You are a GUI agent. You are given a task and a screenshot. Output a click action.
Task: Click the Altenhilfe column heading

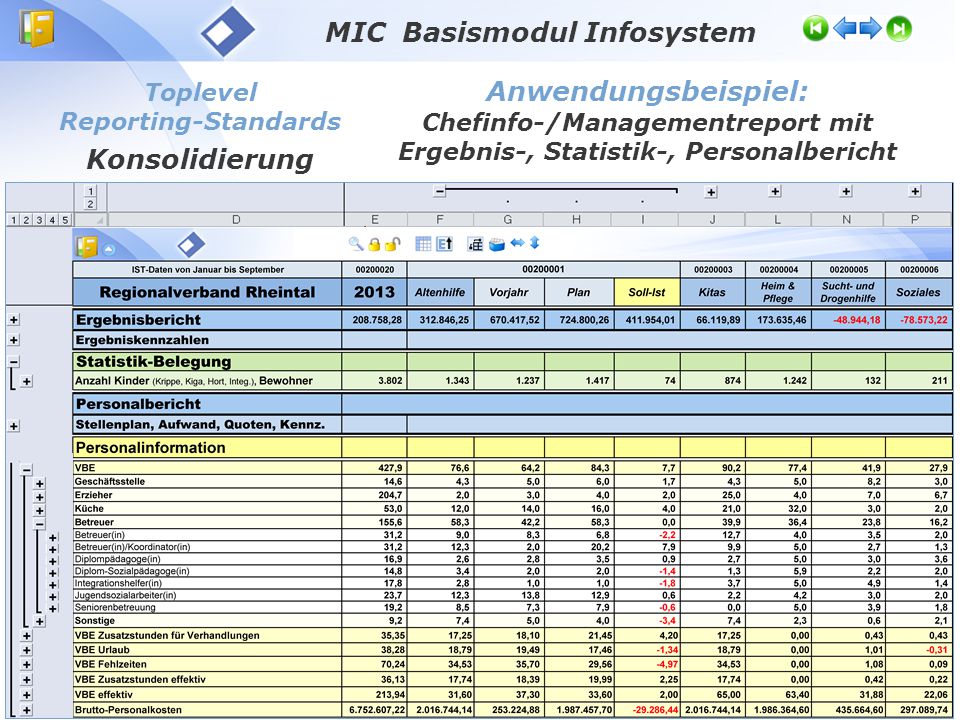pos(440,293)
